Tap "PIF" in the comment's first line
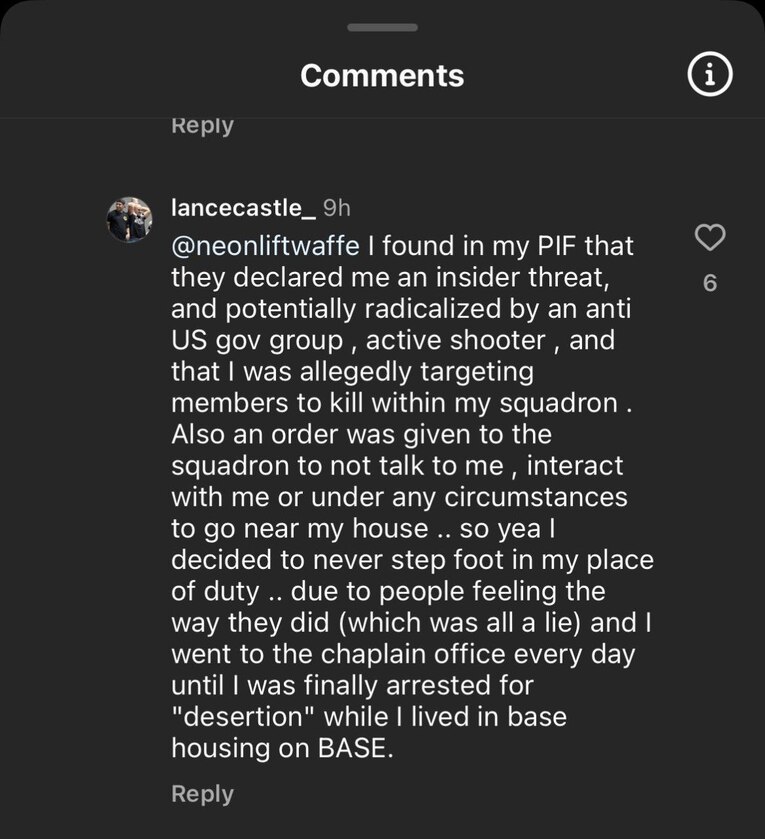Viewport: 765px width, 839px height. coord(556,246)
